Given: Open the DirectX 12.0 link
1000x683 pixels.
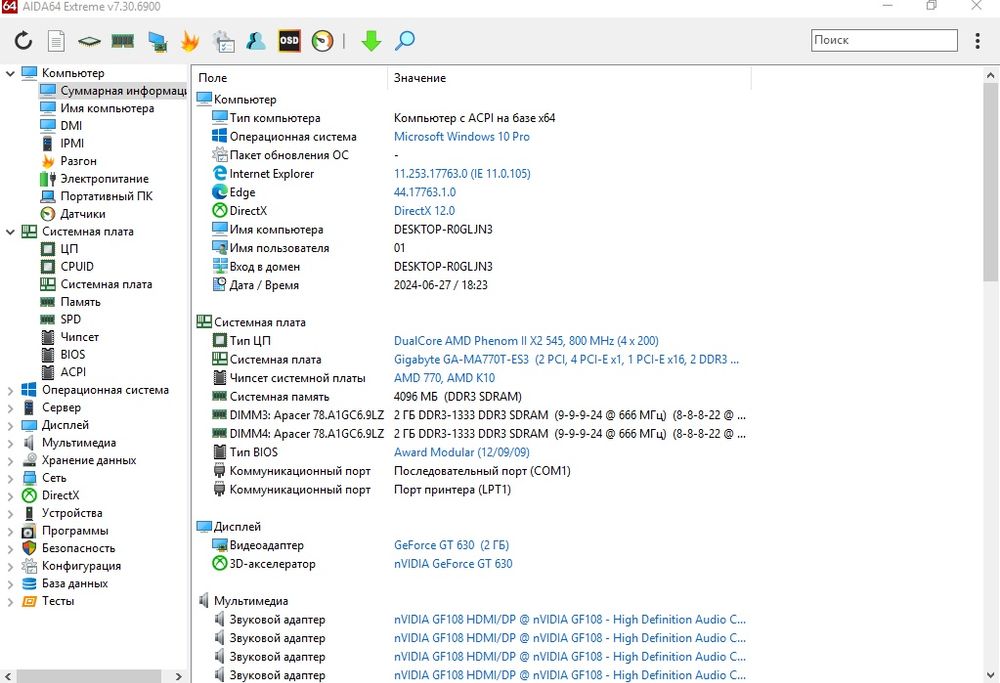Looking at the screenshot, I should pyautogui.click(x=424, y=210).
